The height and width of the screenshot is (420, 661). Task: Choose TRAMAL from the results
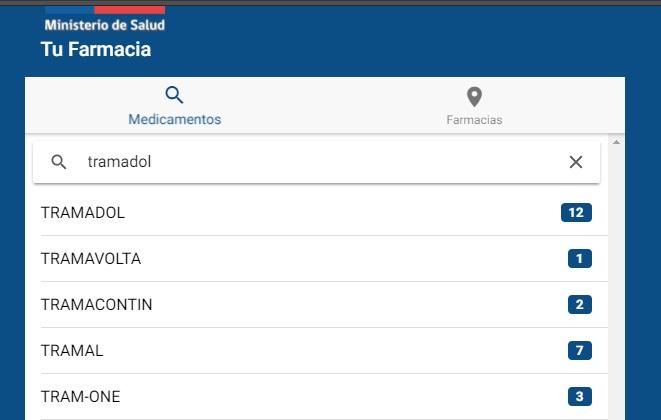[x=324, y=350]
